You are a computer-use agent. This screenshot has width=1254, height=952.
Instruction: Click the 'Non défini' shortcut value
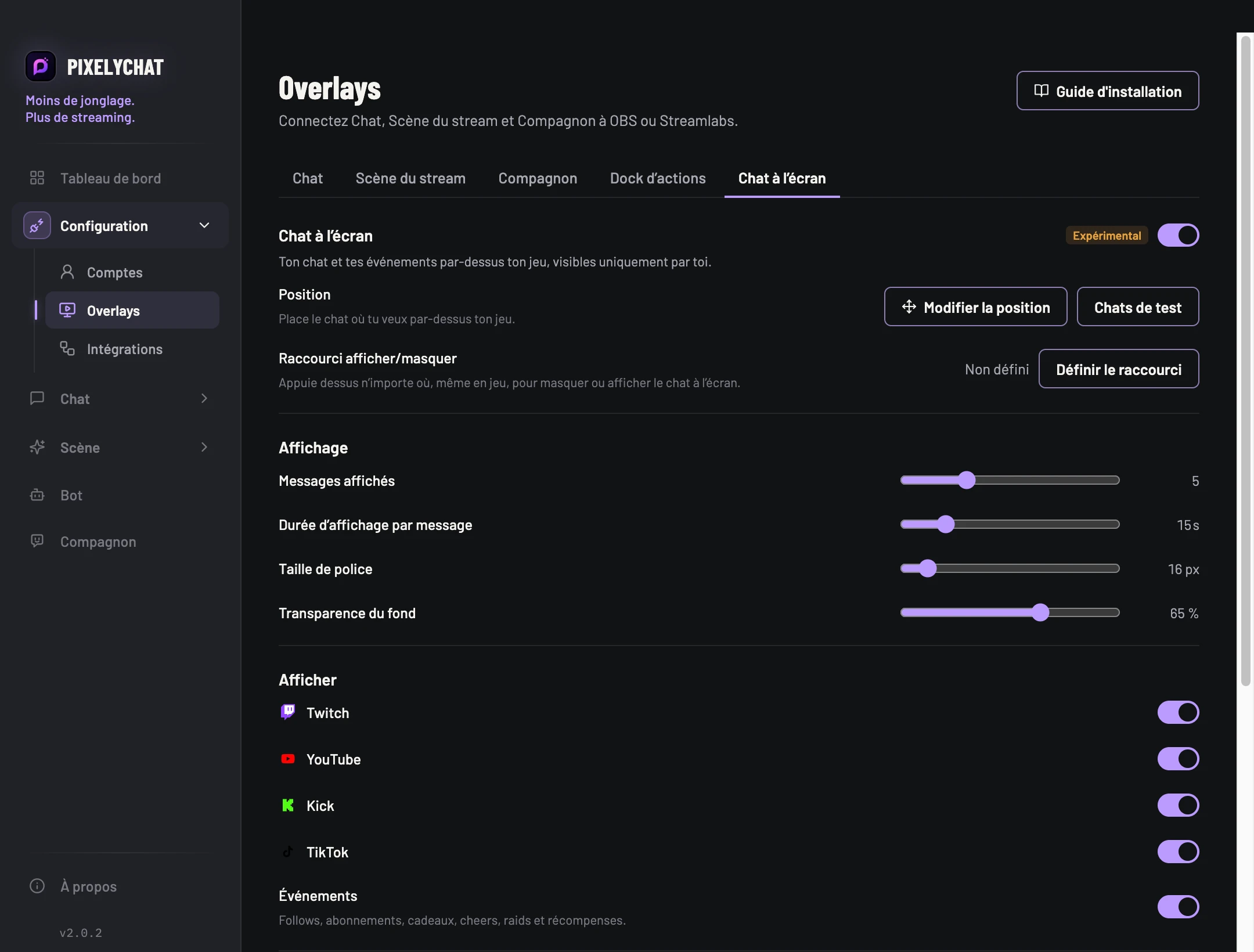(997, 369)
